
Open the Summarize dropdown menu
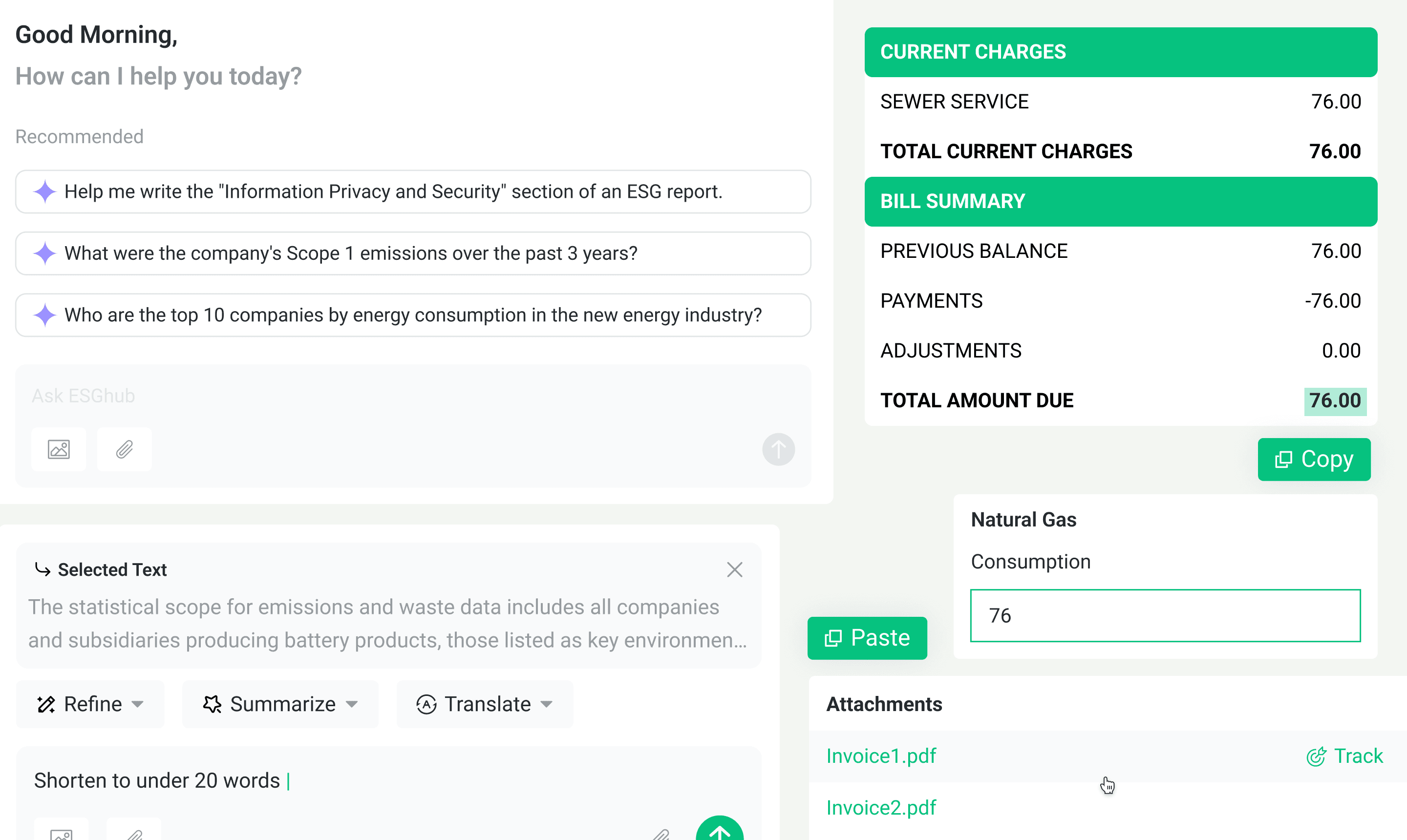pyautogui.click(x=280, y=704)
